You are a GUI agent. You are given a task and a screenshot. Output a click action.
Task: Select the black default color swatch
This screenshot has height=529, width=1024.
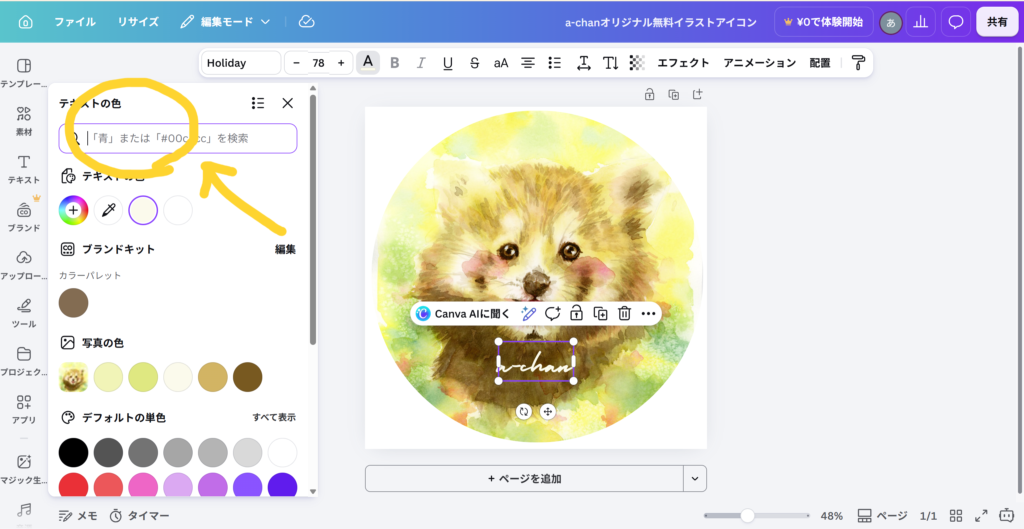(x=73, y=452)
